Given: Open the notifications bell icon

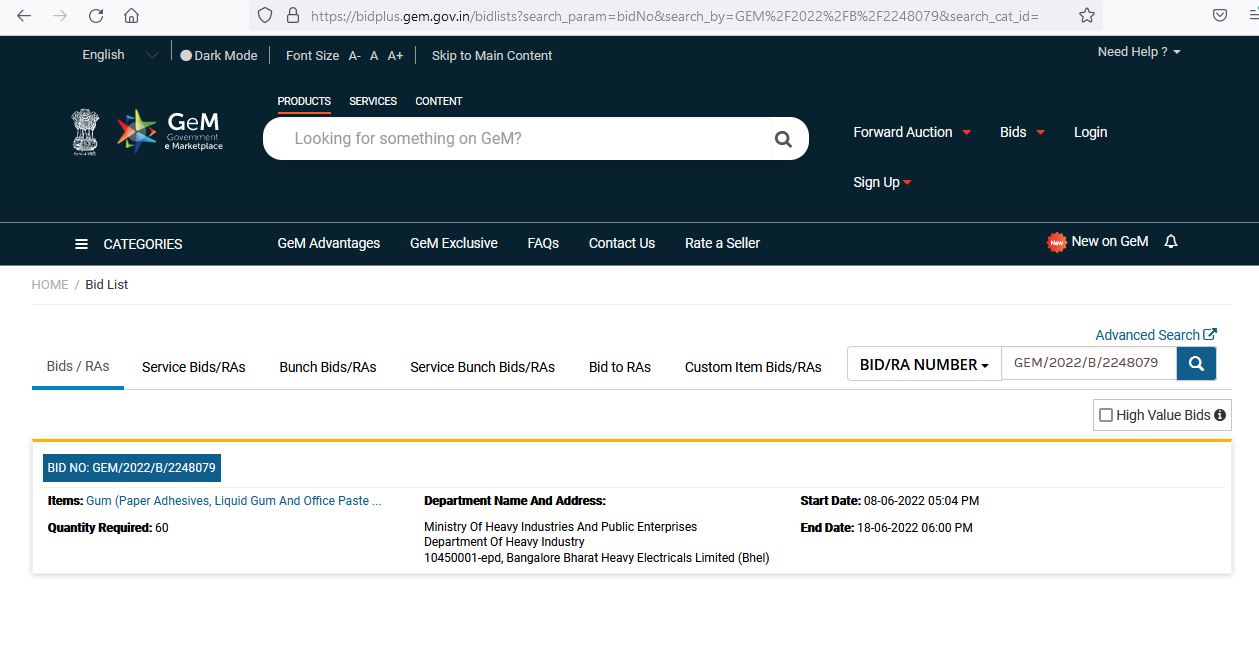Looking at the screenshot, I should tap(1171, 242).
